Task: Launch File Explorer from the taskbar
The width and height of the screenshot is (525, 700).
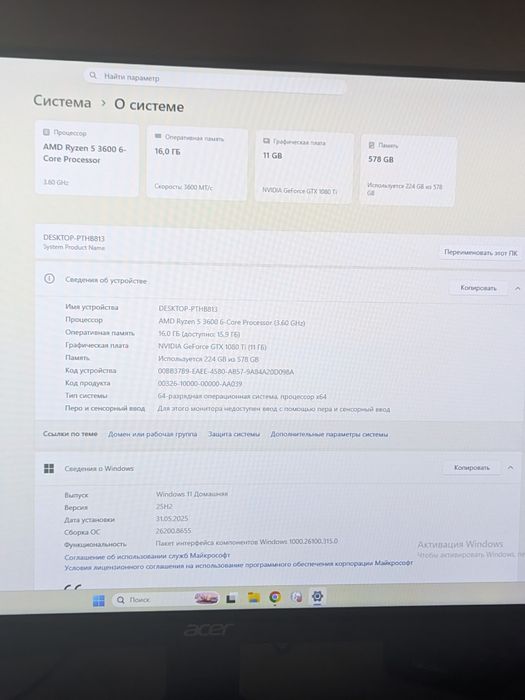Action: click(x=254, y=598)
